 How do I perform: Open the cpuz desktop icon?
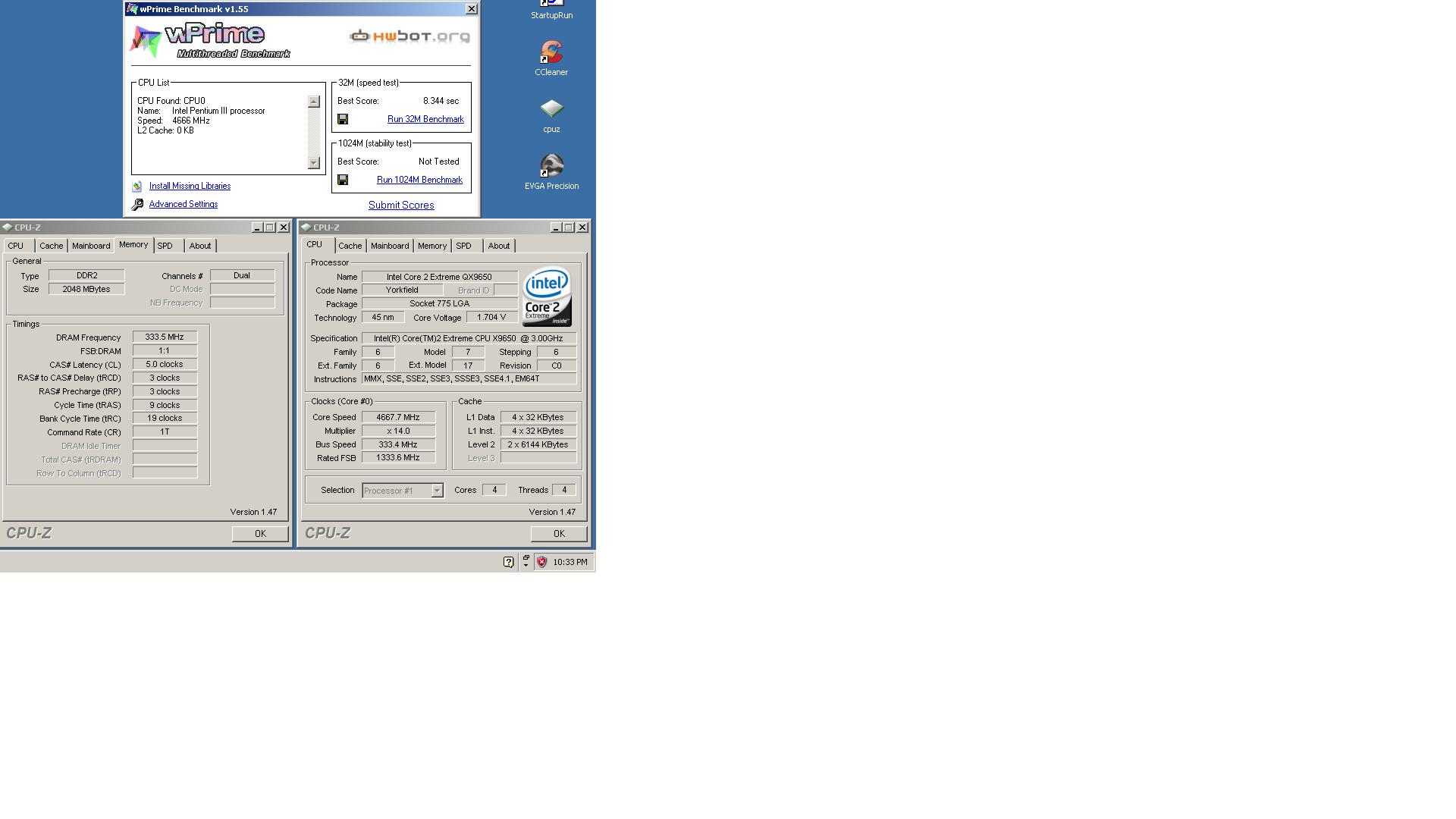551,116
